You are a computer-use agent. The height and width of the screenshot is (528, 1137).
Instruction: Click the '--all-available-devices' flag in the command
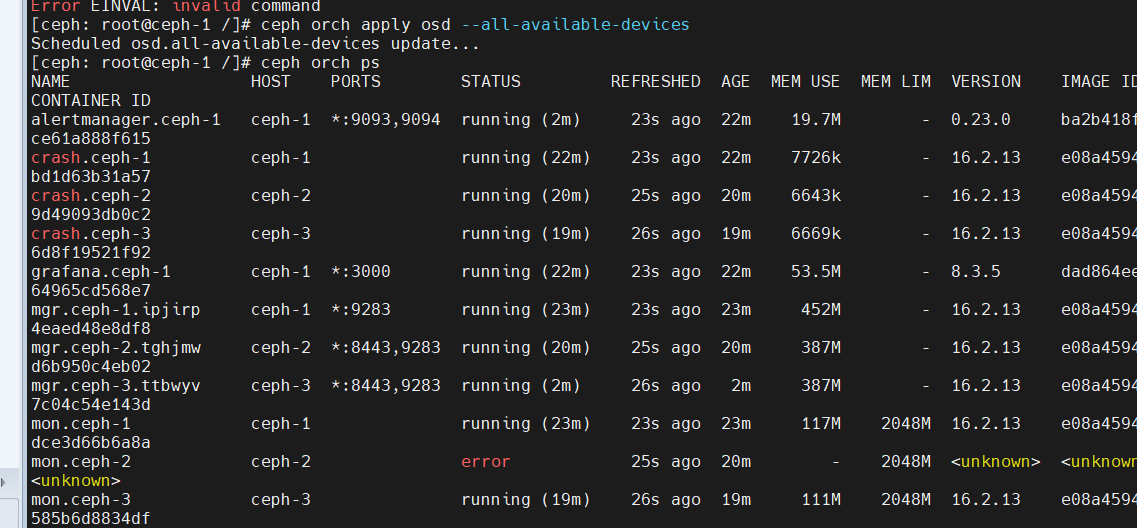click(x=575, y=25)
